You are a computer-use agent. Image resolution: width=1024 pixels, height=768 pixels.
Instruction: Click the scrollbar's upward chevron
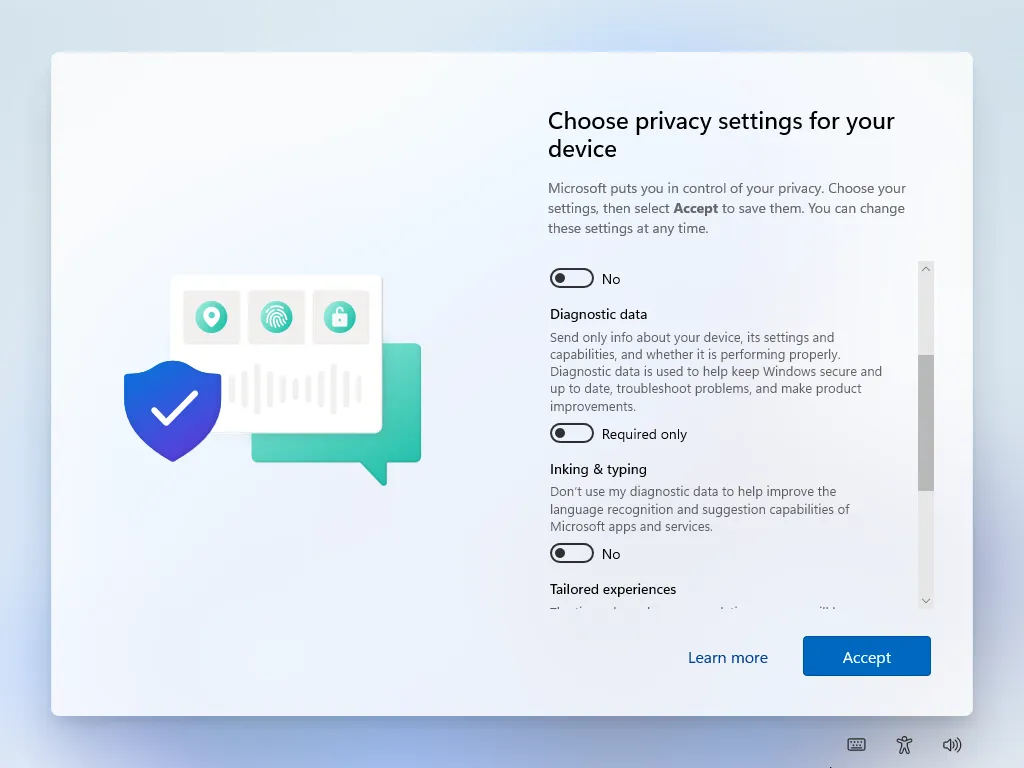(925, 268)
